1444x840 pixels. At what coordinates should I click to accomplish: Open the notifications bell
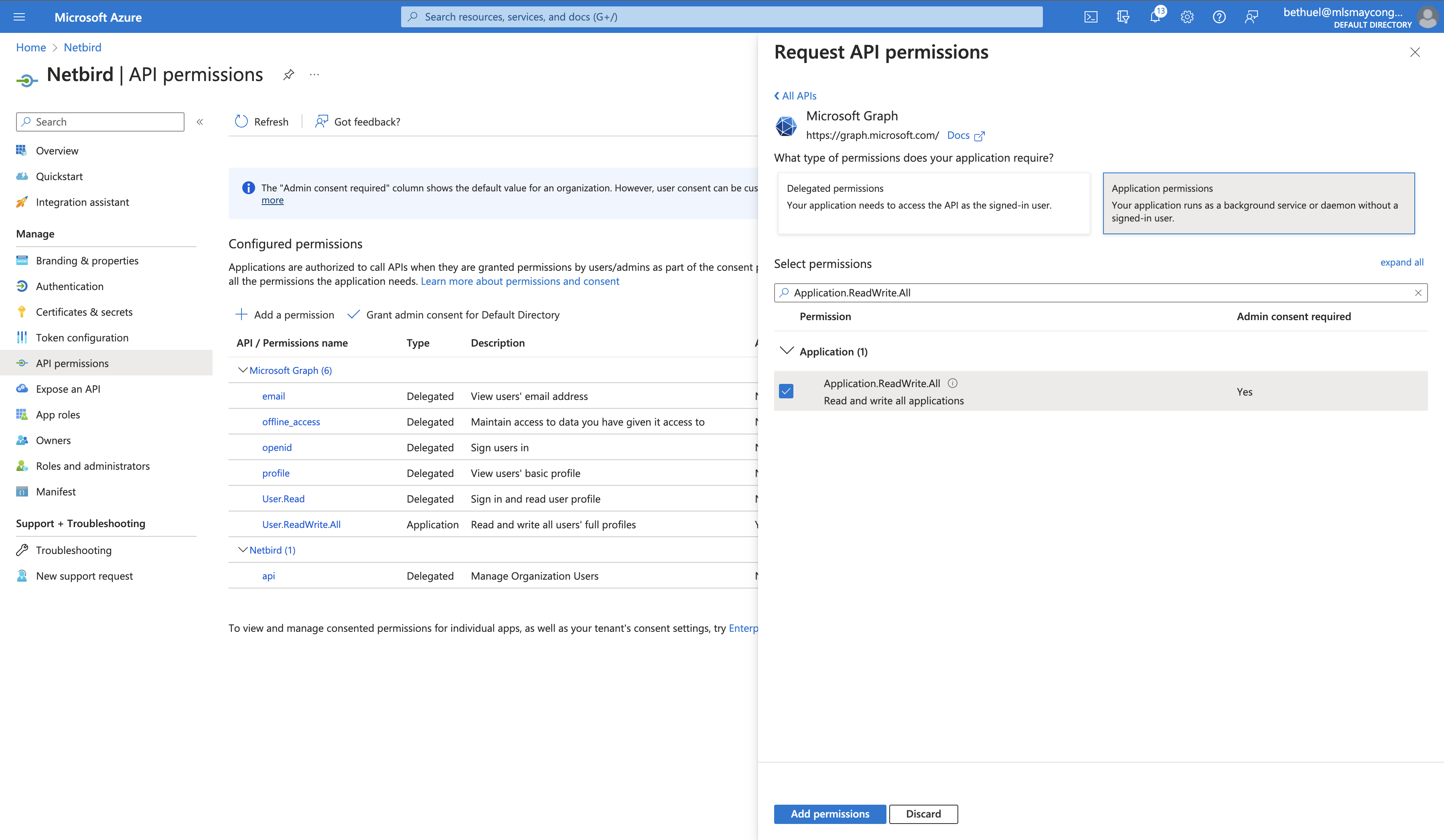[x=1155, y=17]
